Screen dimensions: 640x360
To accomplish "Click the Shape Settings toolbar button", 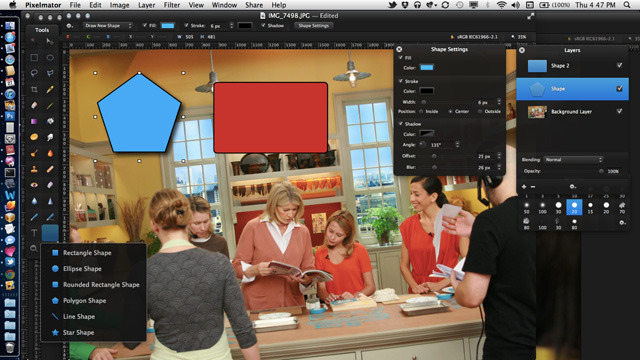I will [313, 25].
